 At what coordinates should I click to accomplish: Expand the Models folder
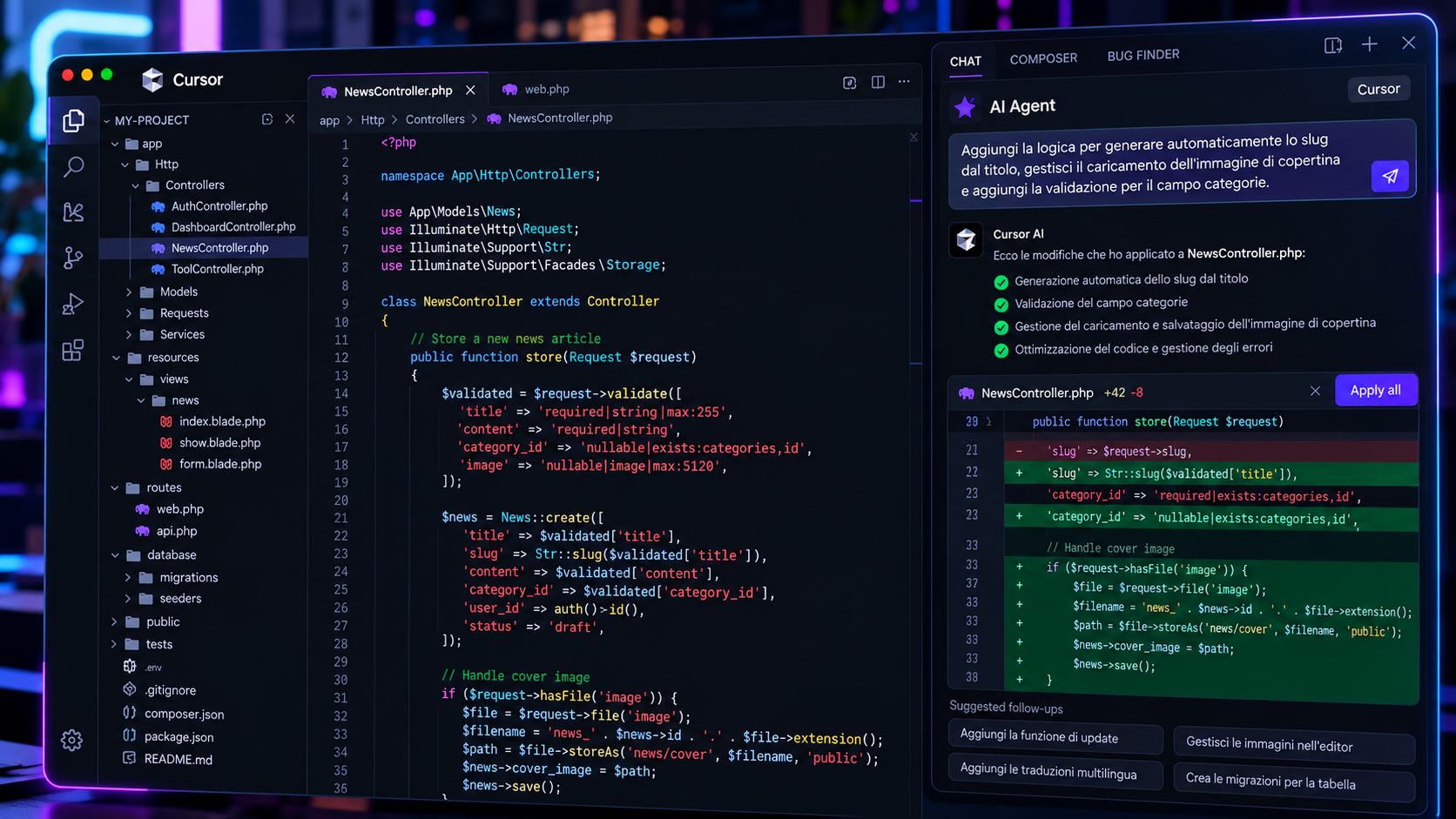129,292
